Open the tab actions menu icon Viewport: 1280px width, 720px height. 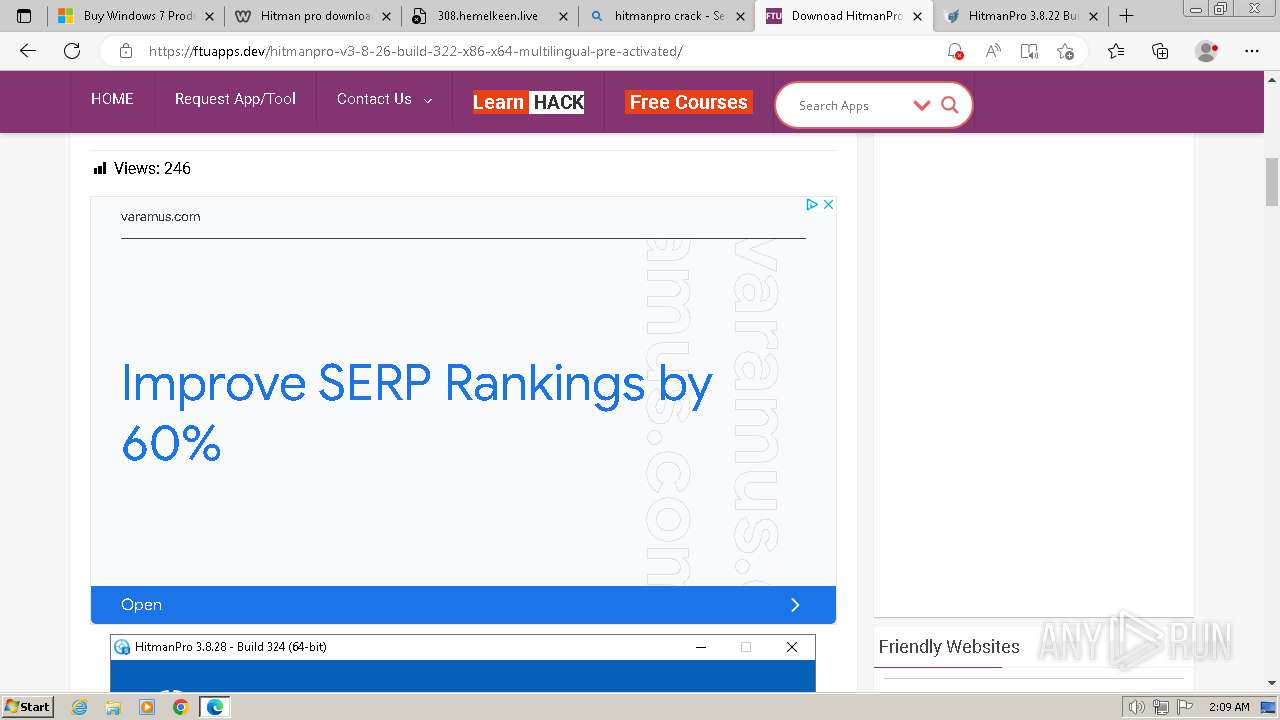click(24, 16)
